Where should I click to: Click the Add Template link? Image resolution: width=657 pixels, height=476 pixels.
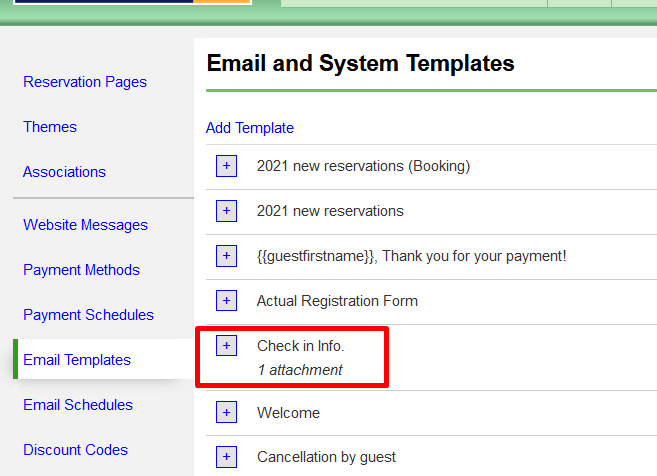point(250,128)
